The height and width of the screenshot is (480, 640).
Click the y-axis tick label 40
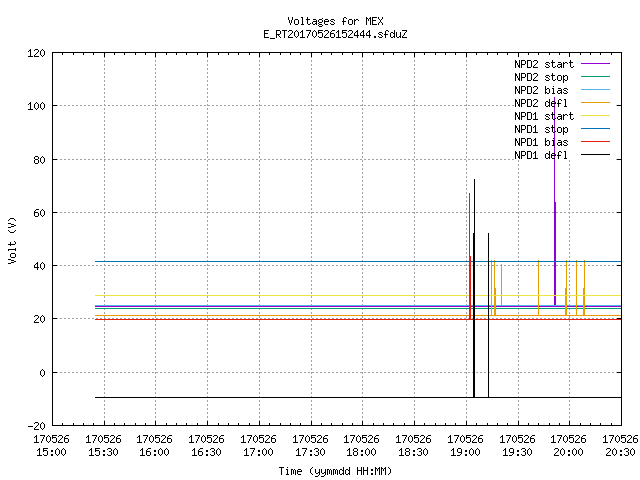(39, 267)
